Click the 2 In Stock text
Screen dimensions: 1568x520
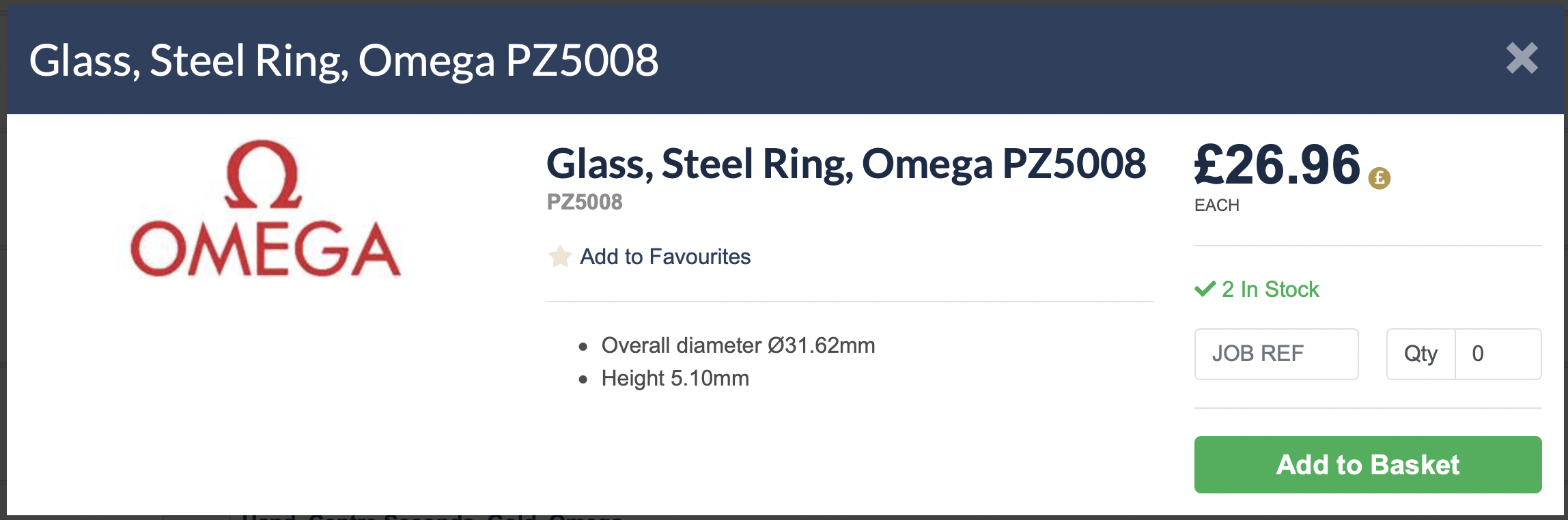[x=1270, y=289]
